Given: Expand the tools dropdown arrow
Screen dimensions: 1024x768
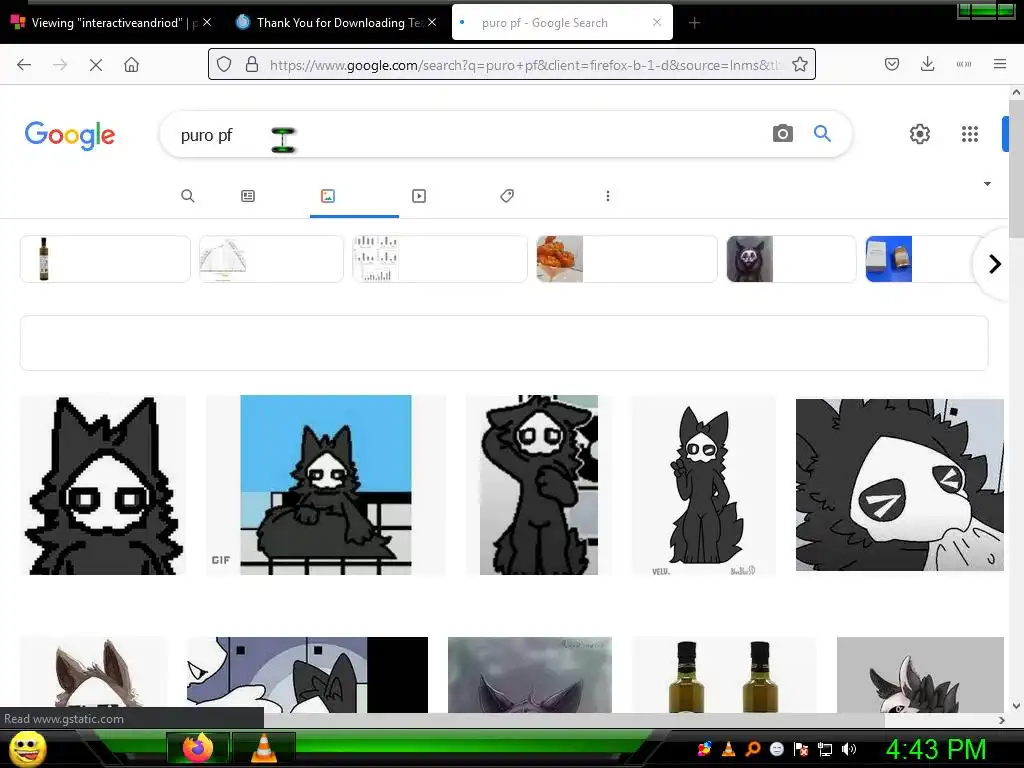Looking at the screenshot, I should coord(987,184).
